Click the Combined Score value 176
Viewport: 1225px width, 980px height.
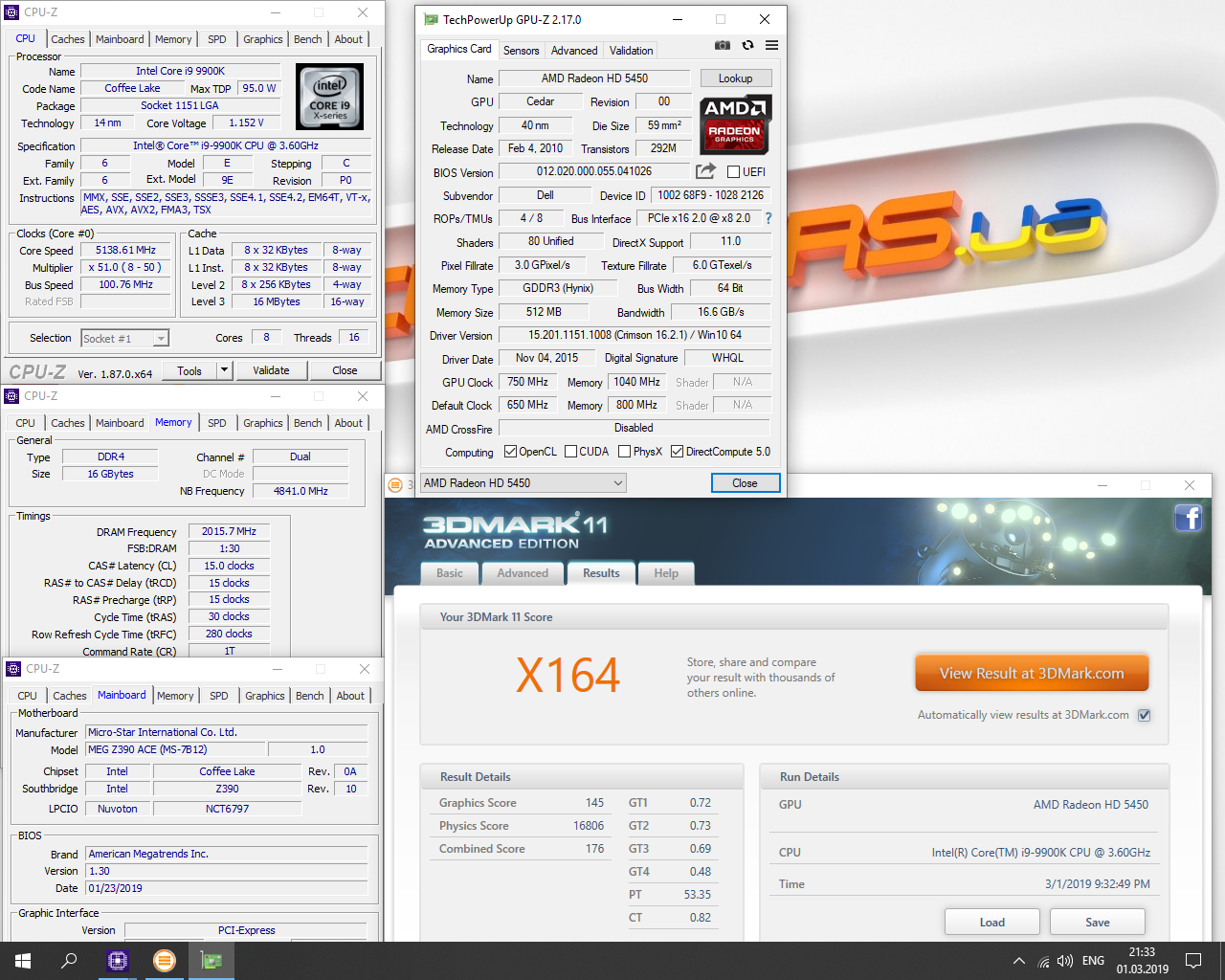[594, 849]
